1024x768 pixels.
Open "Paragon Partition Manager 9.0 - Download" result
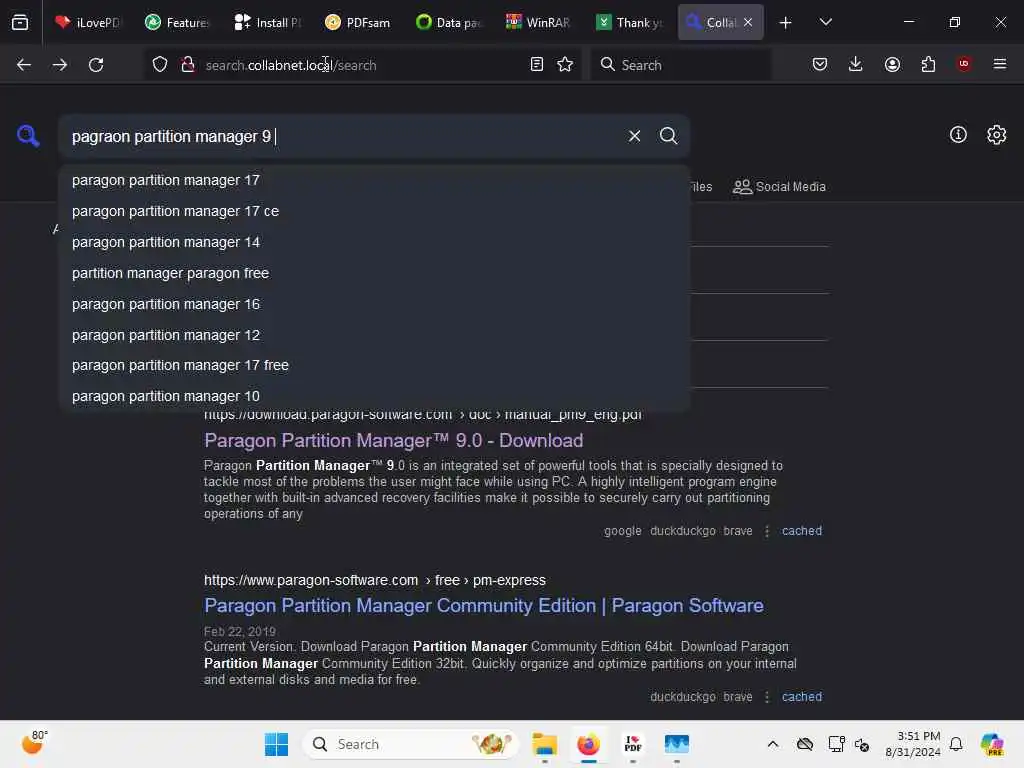pyautogui.click(x=393, y=441)
